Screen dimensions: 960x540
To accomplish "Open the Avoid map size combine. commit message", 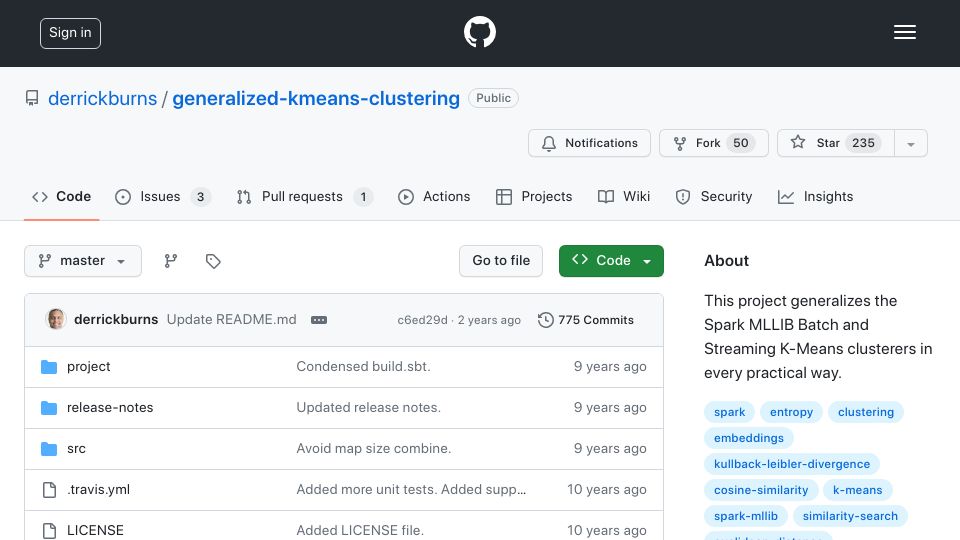I will pyautogui.click(x=374, y=449).
